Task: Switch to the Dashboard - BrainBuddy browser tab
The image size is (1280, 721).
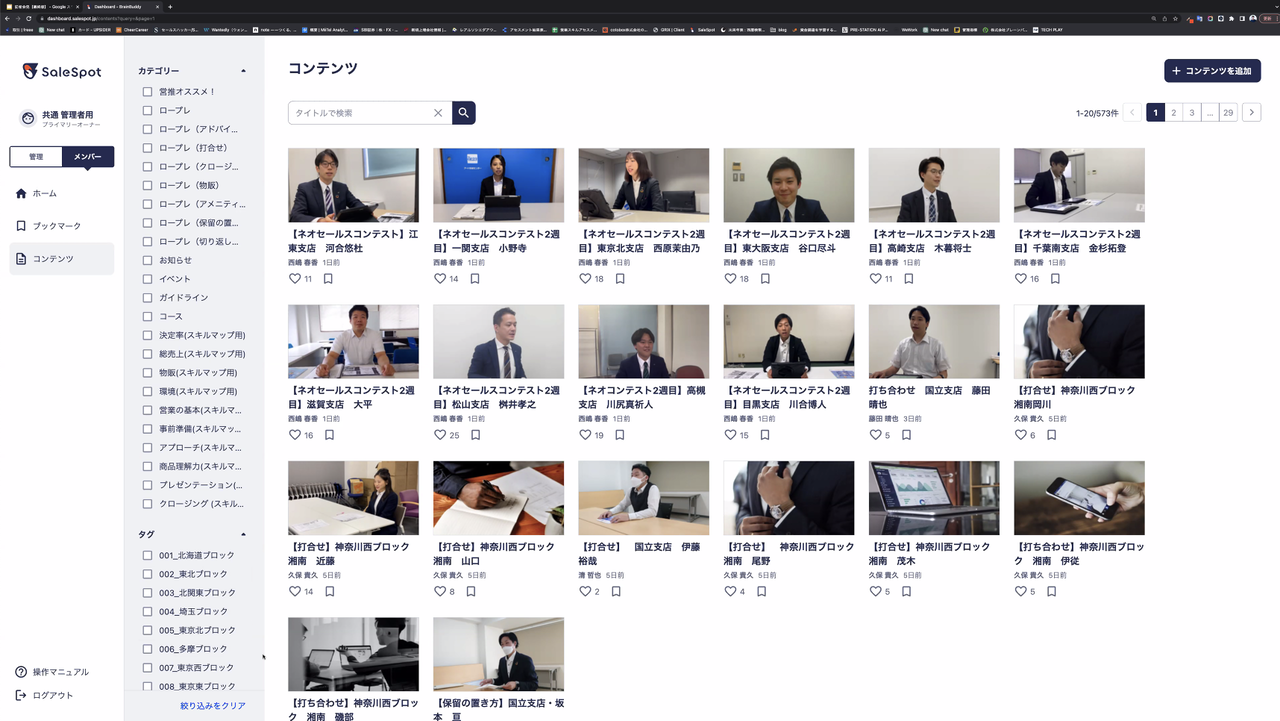Action: [x=122, y=6]
